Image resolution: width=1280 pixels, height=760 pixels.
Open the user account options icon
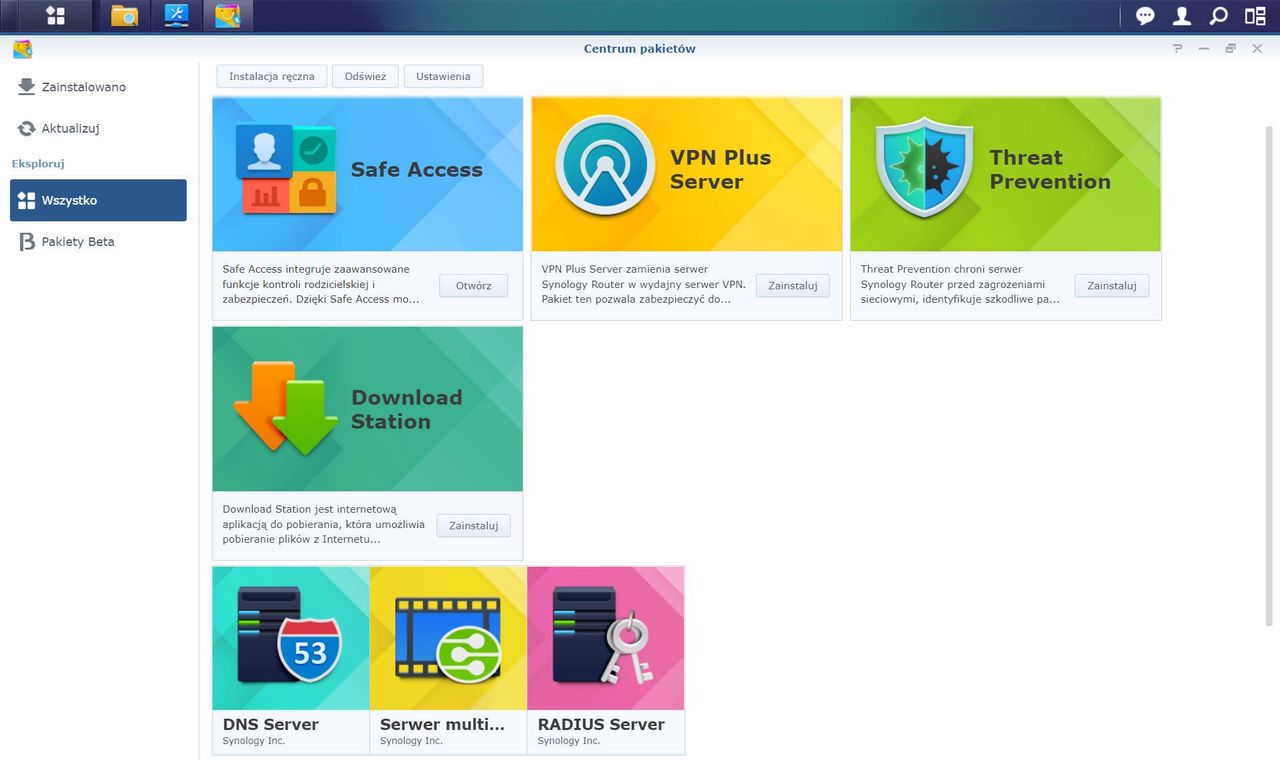1182,15
